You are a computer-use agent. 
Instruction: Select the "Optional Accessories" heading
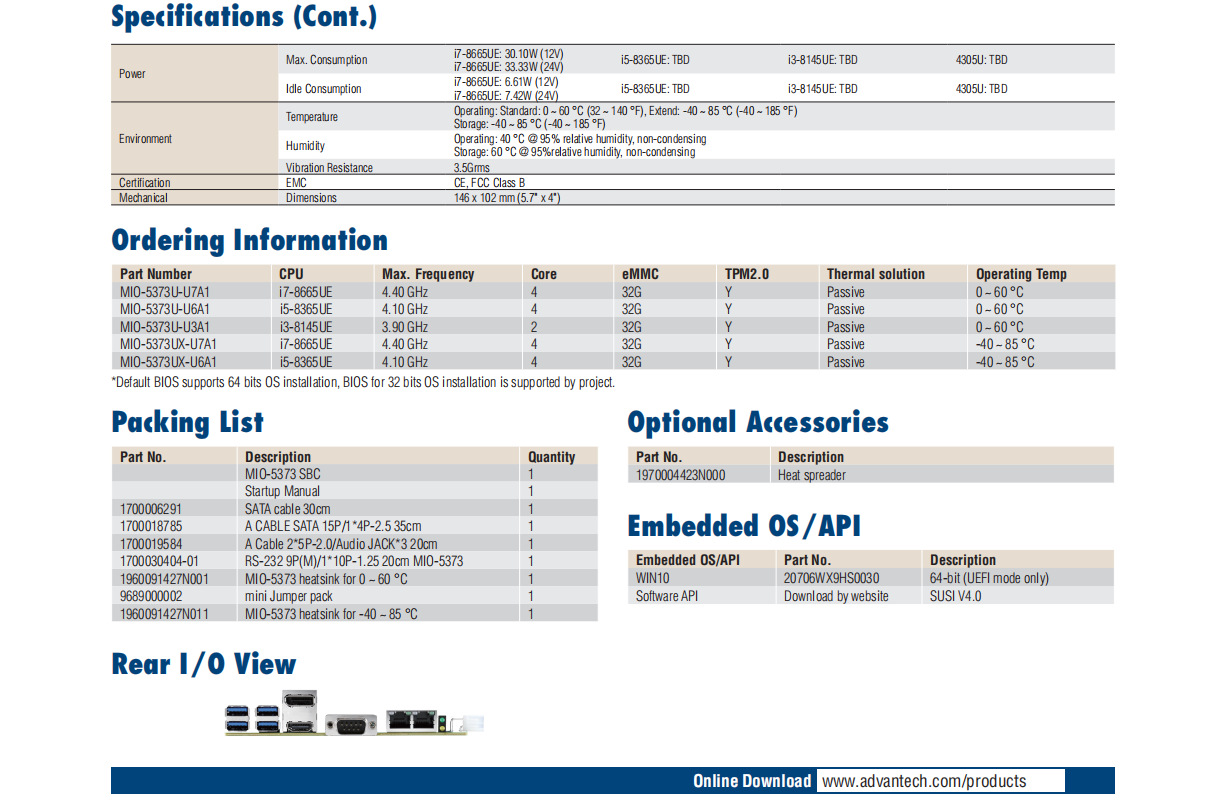[x=758, y=422]
